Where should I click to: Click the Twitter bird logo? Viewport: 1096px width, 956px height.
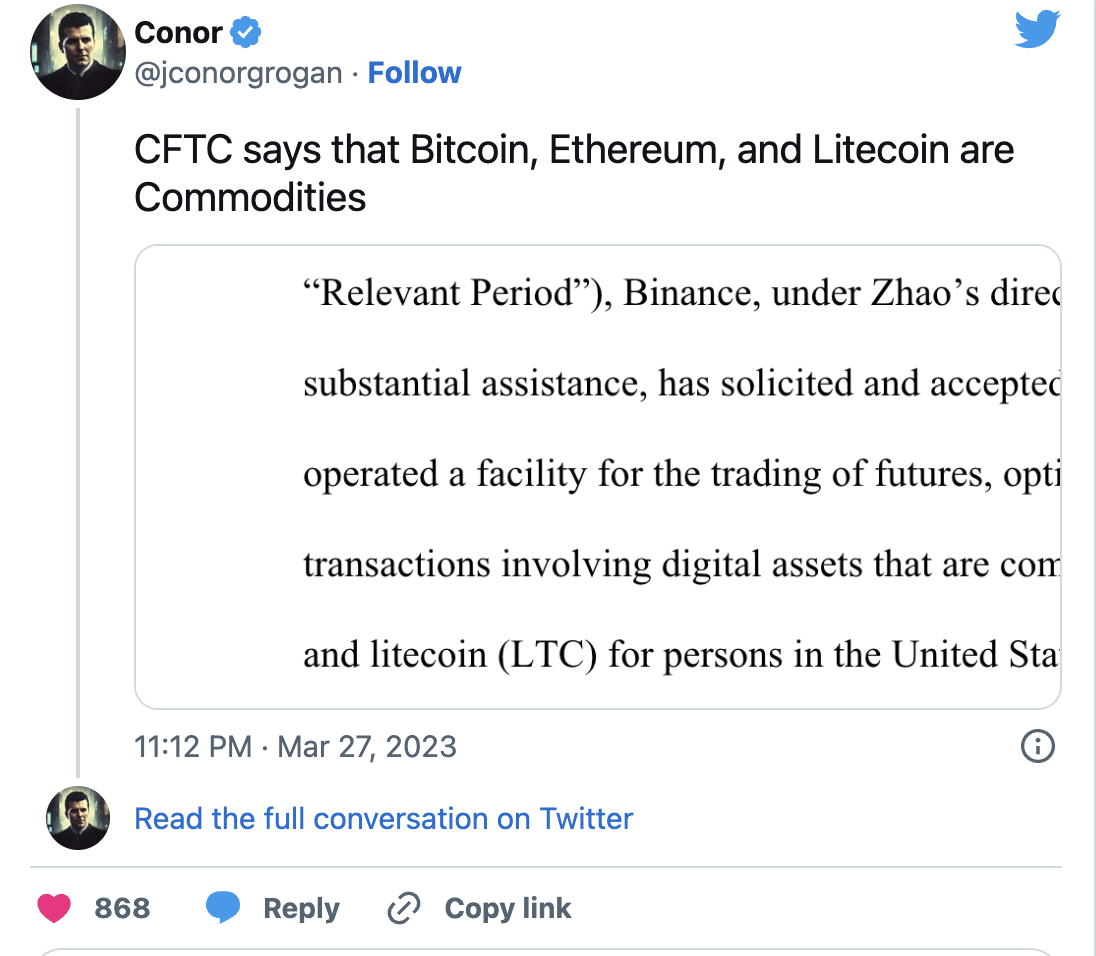1036,29
